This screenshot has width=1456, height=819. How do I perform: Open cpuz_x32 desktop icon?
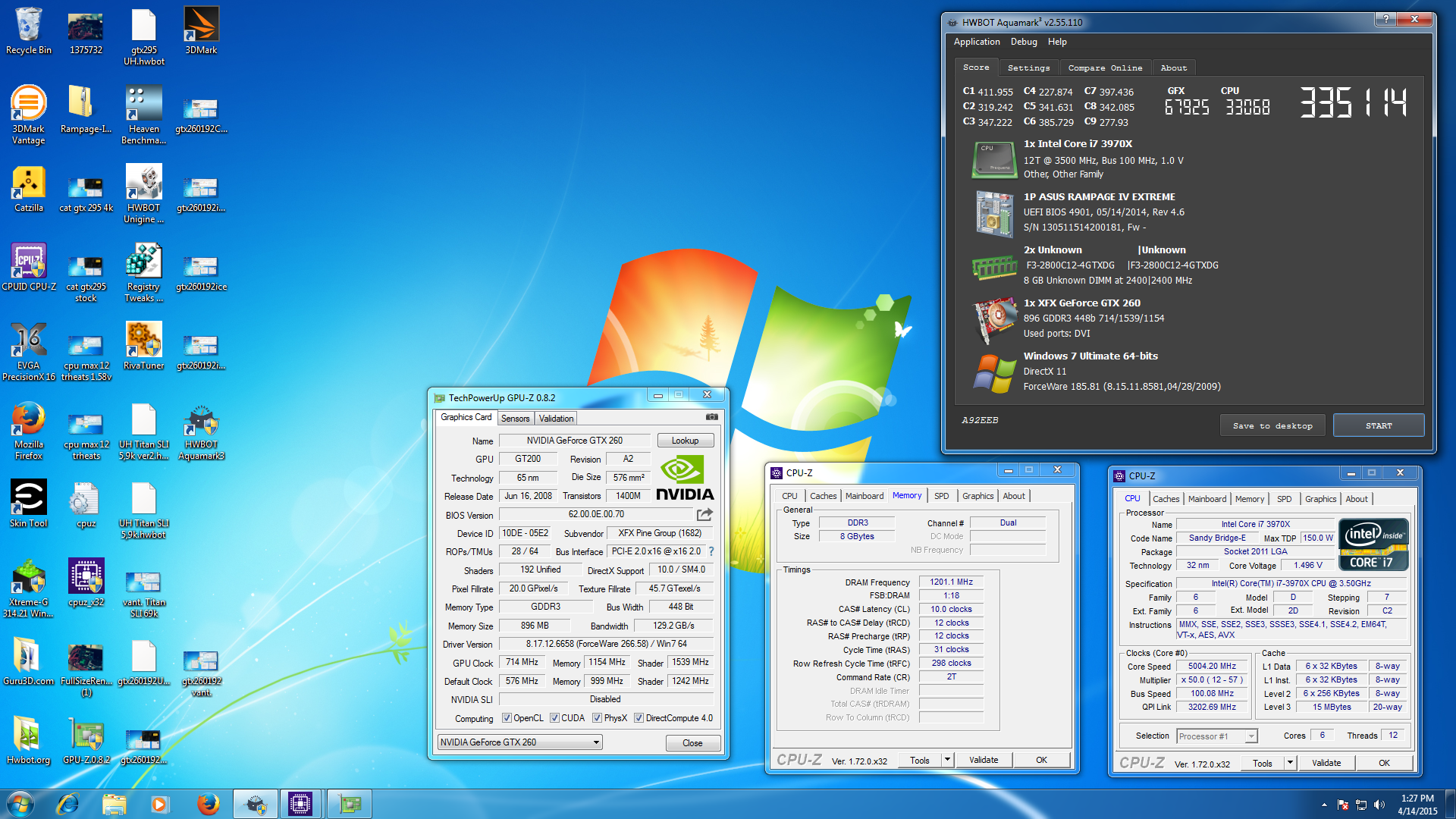click(86, 583)
